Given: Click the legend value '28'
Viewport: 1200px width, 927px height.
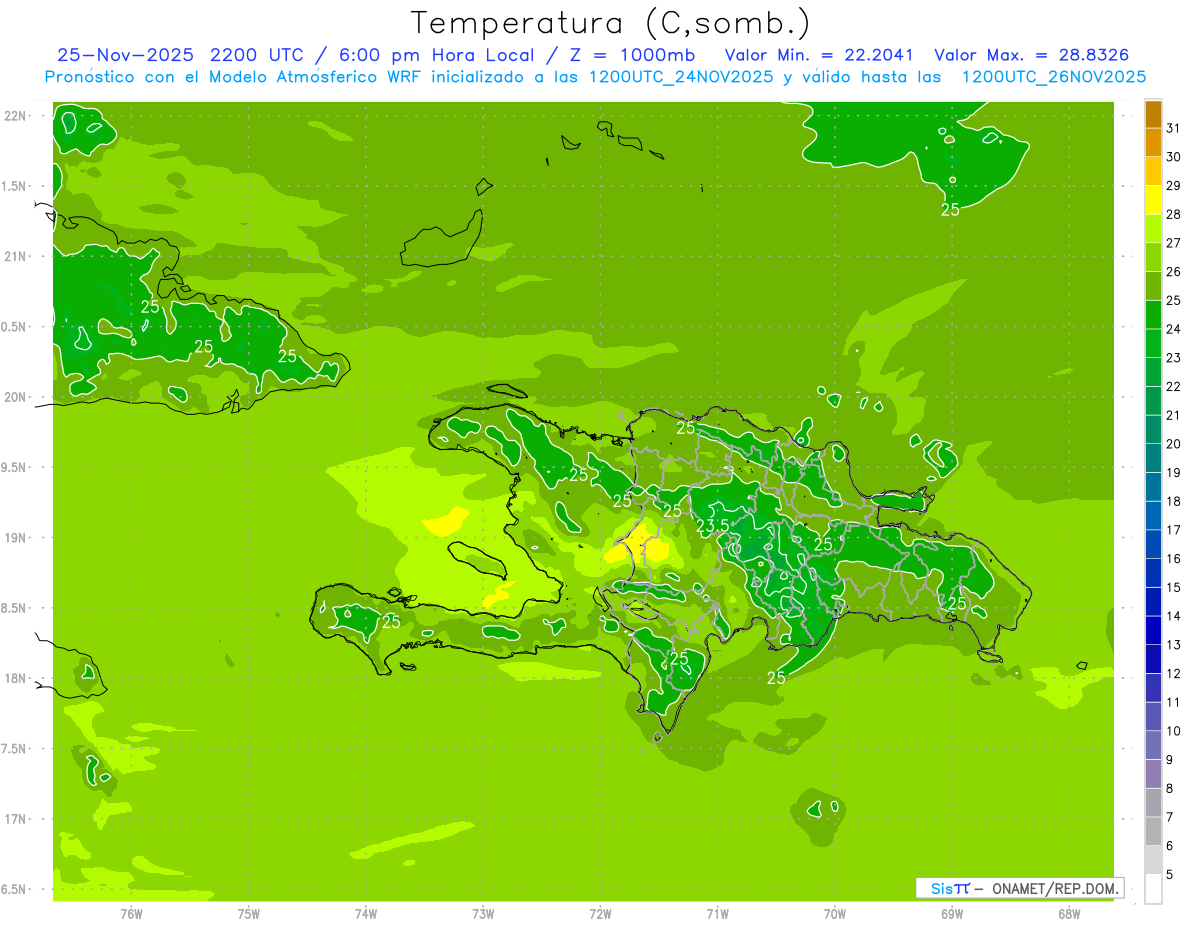Looking at the screenshot, I should 1174,214.
